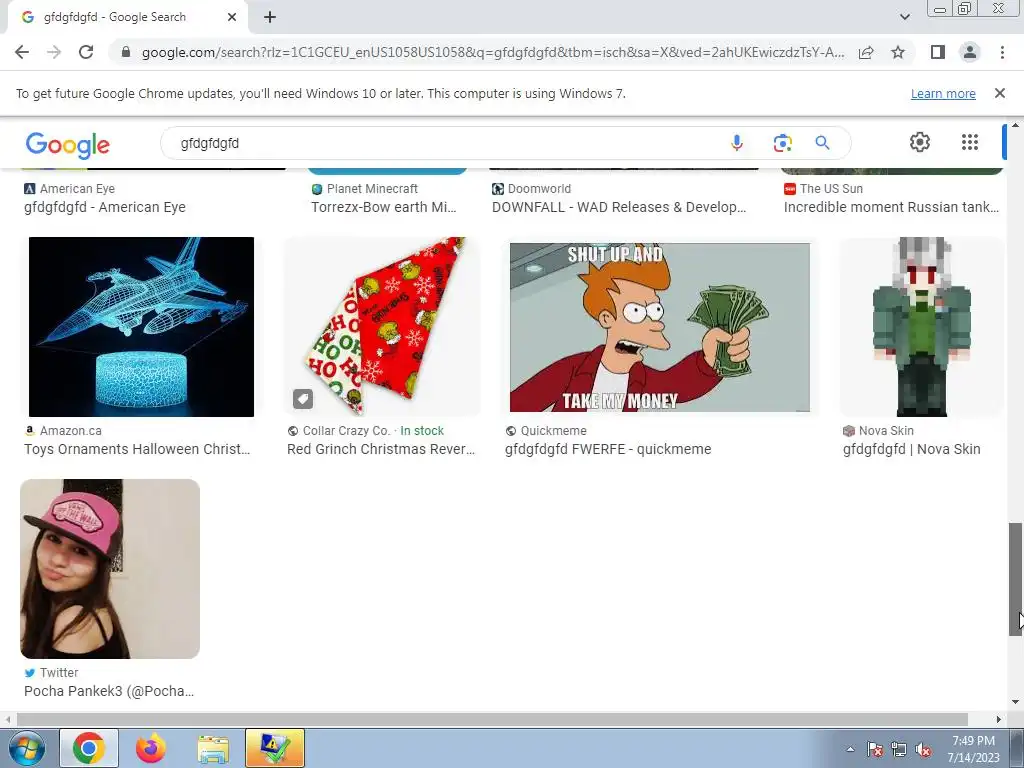Open the Nova Skin character image
Viewport: 1024px width, 768px height.
(x=921, y=327)
